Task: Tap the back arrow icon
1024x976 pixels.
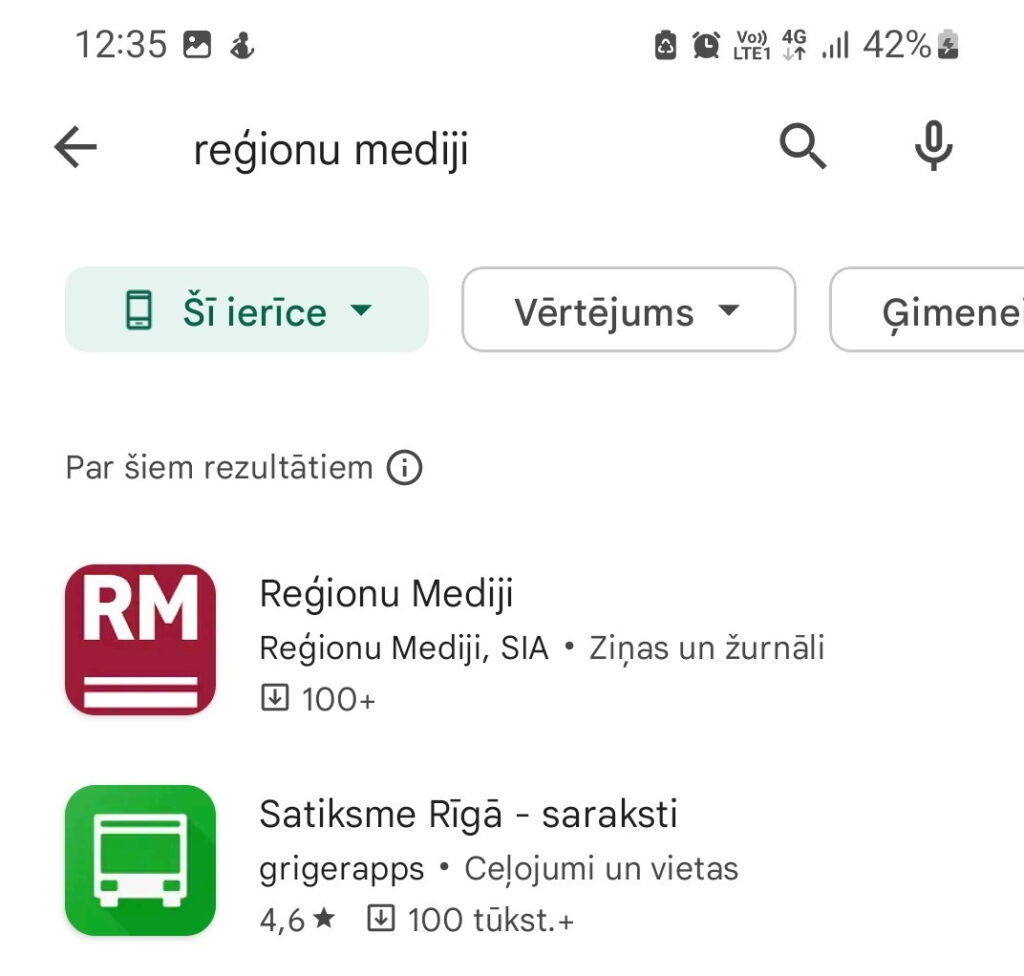Action: [76, 149]
